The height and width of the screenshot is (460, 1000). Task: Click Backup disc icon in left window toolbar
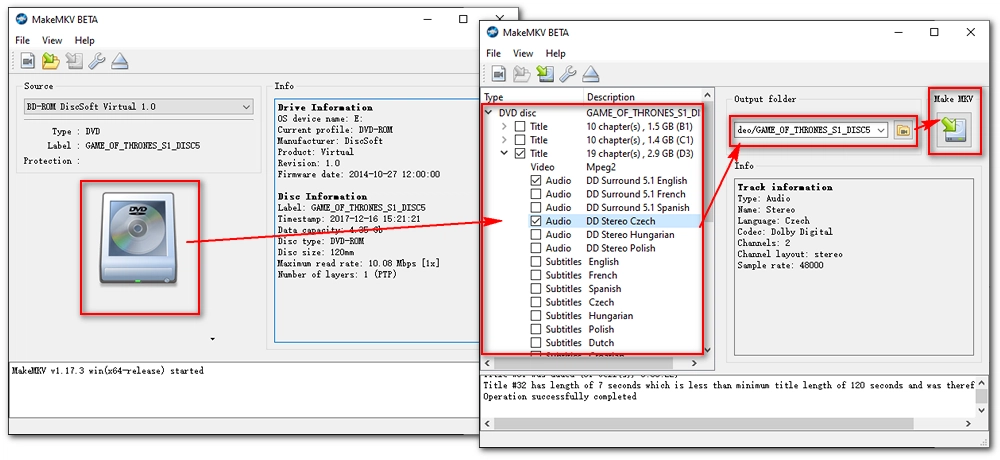coord(75,61)
